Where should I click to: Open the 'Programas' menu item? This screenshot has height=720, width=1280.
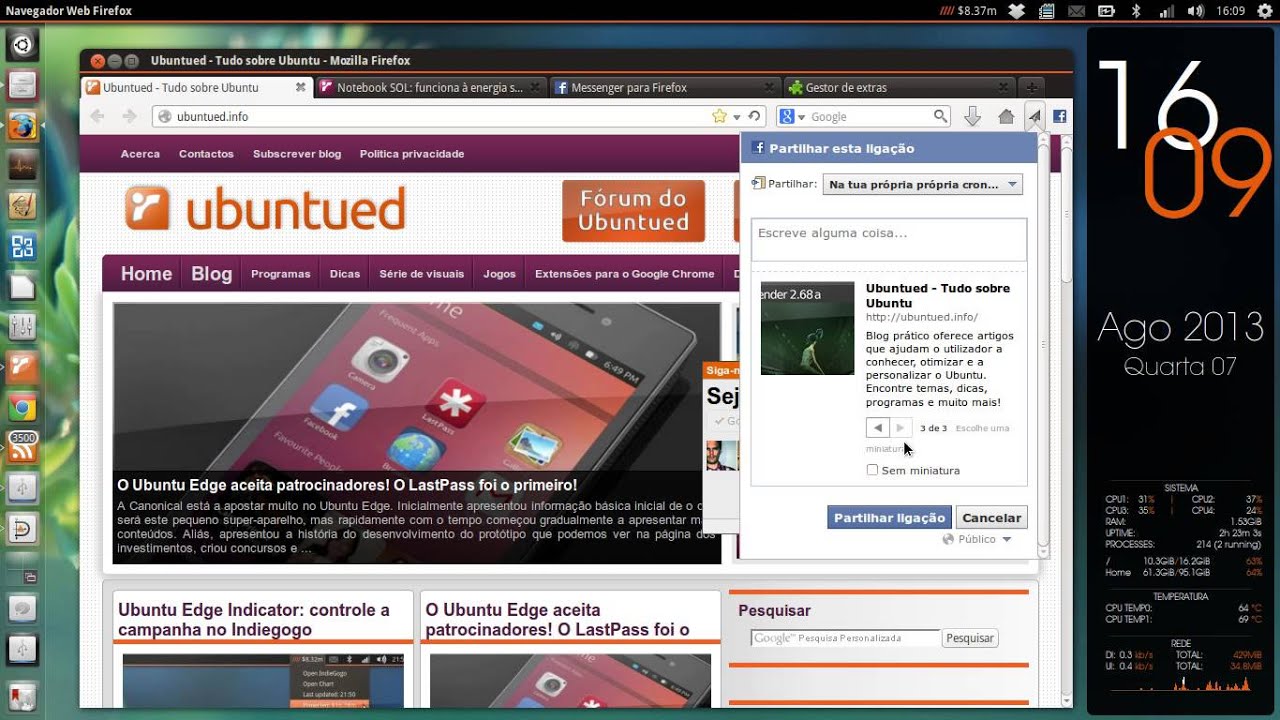(x=280, y=274)
